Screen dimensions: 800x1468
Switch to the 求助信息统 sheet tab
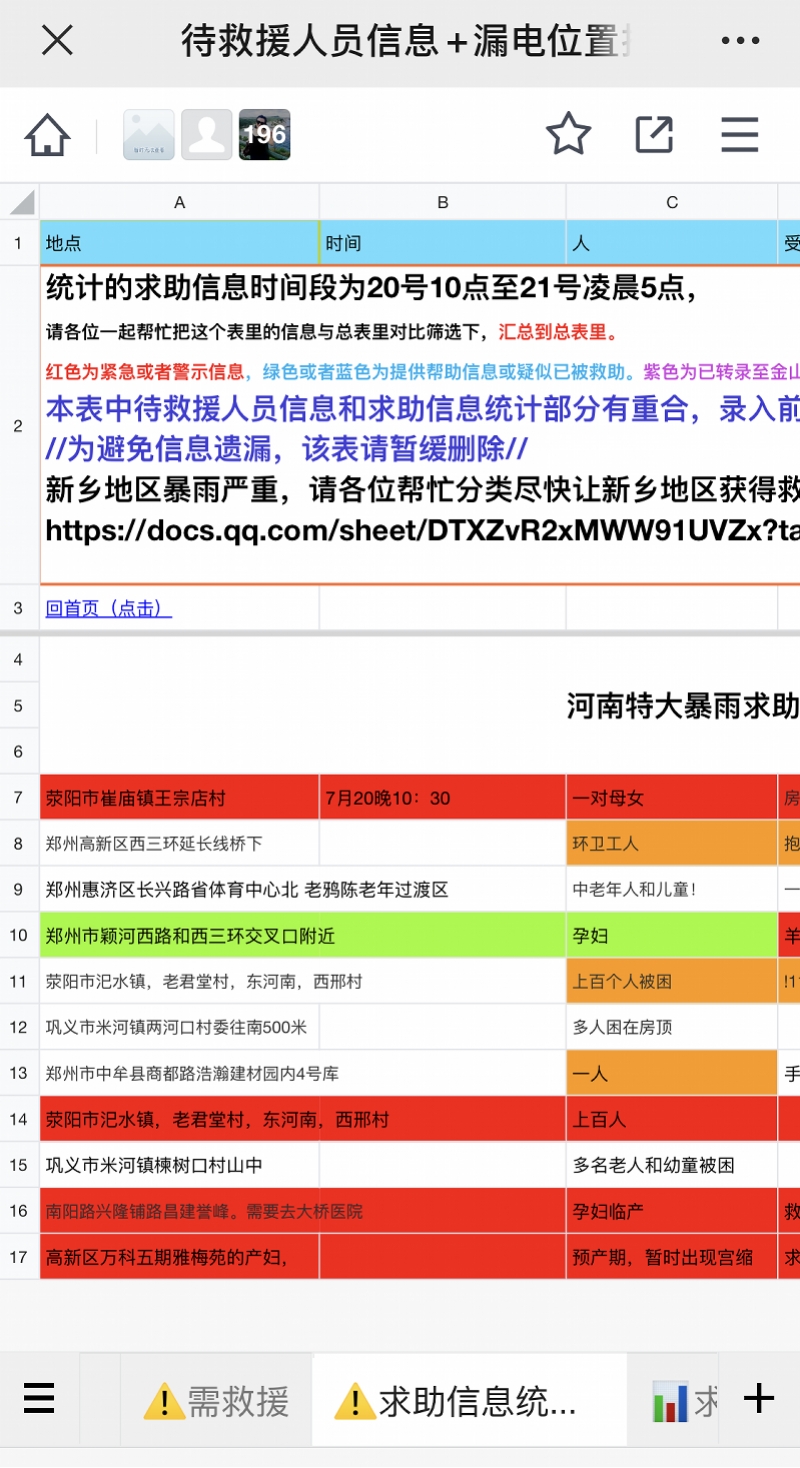pos(470,1398)
